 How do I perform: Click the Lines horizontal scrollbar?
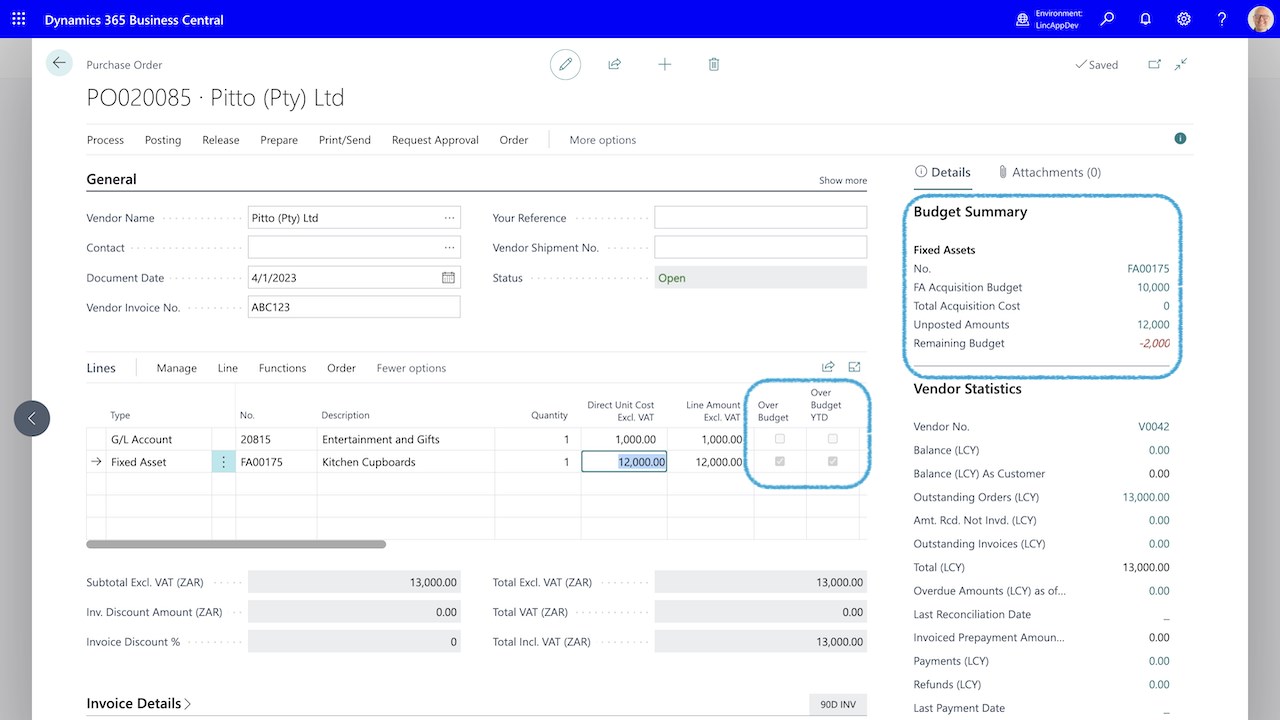[x=236, y=544]
